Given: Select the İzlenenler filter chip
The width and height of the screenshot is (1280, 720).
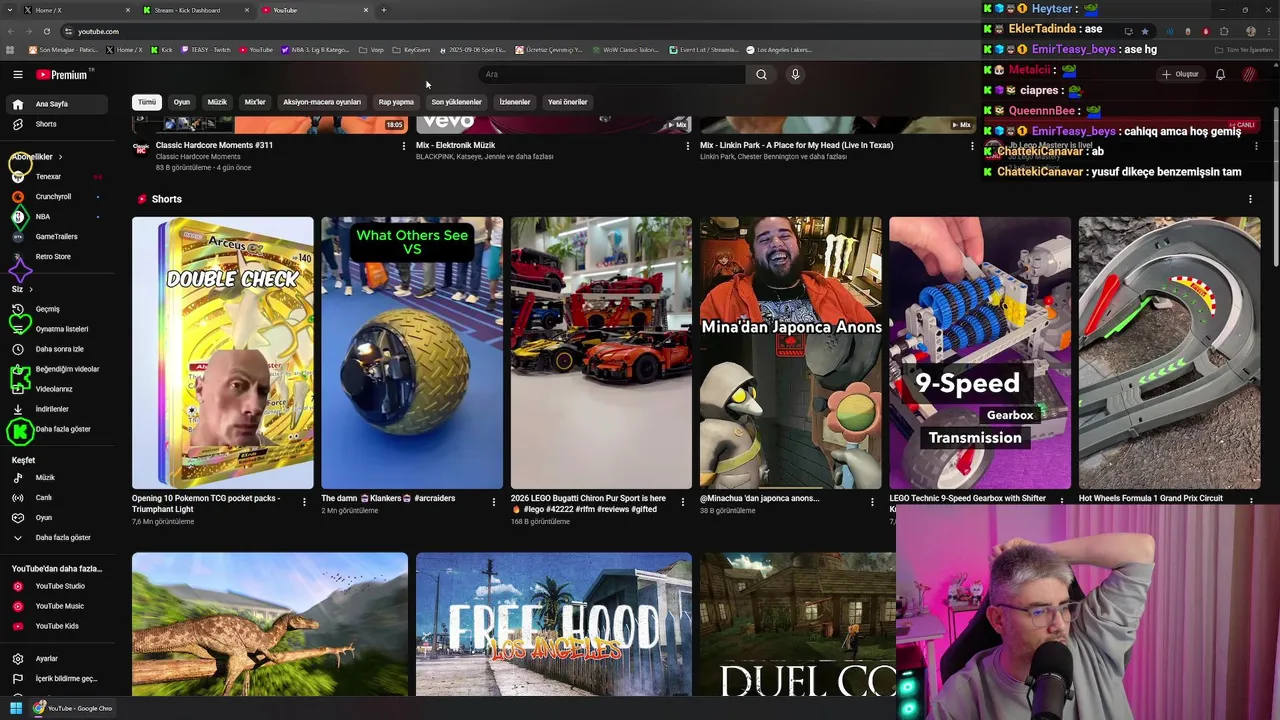Looking at the screenshot, I should tap(515, 102).
